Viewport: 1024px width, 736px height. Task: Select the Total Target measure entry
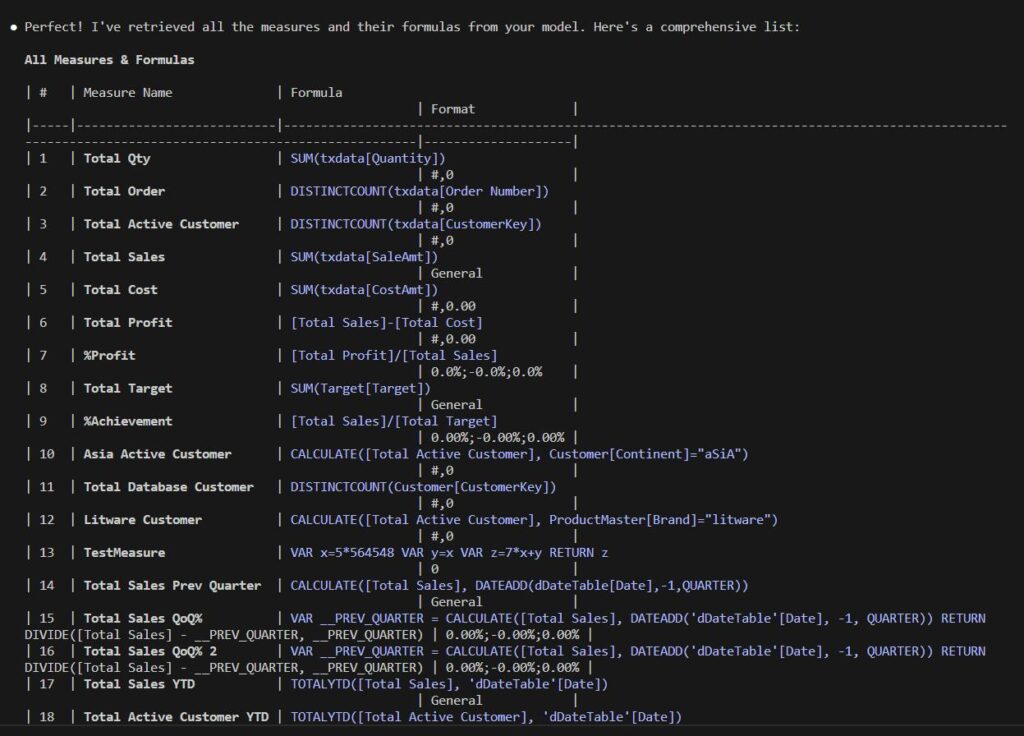pyautogui.click(x=125, y=388)
